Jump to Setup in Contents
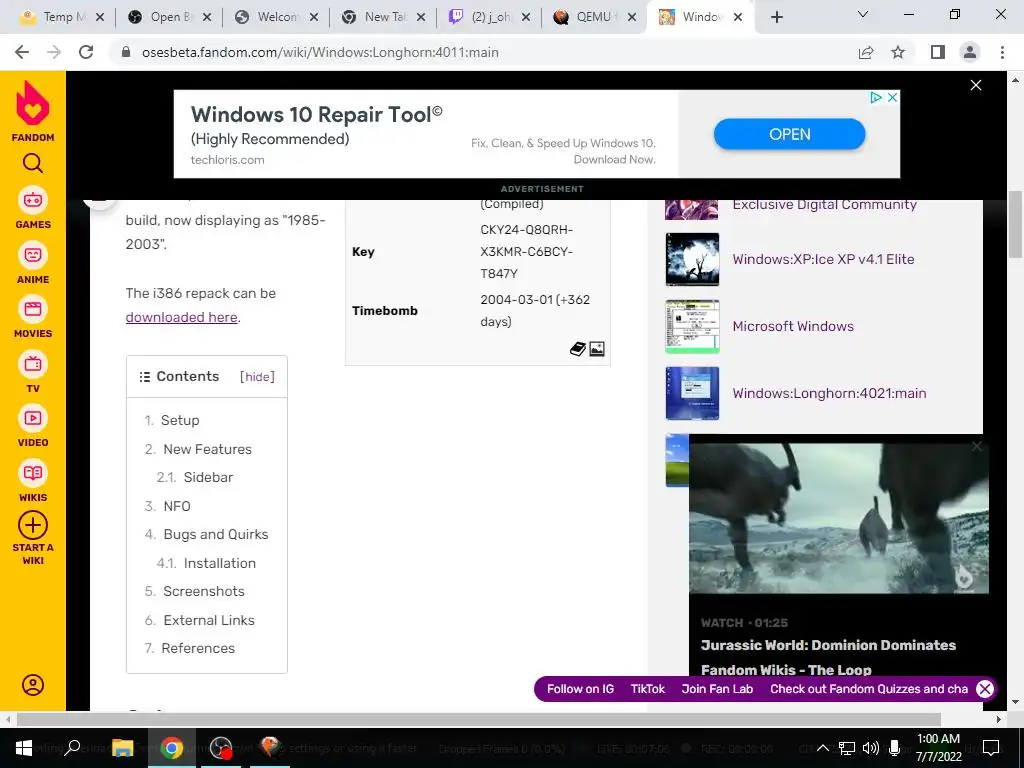This screenshot has height=768, width=1024. [x=180, y=421]
